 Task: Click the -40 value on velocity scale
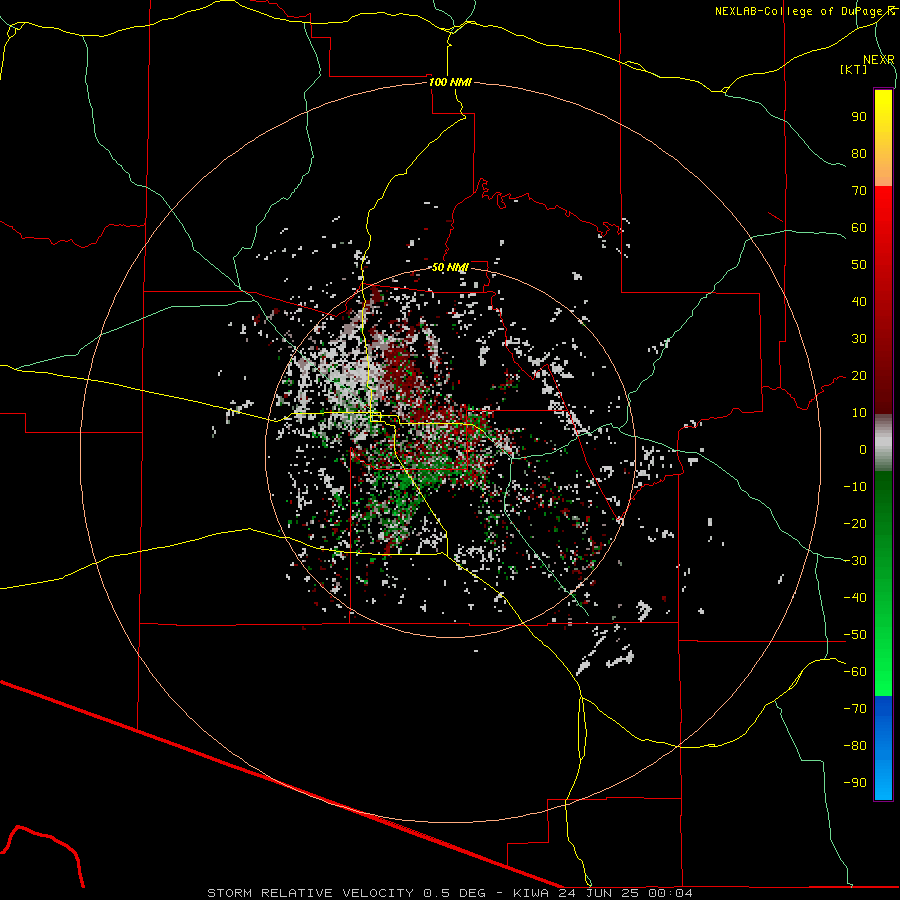[855, 598]
